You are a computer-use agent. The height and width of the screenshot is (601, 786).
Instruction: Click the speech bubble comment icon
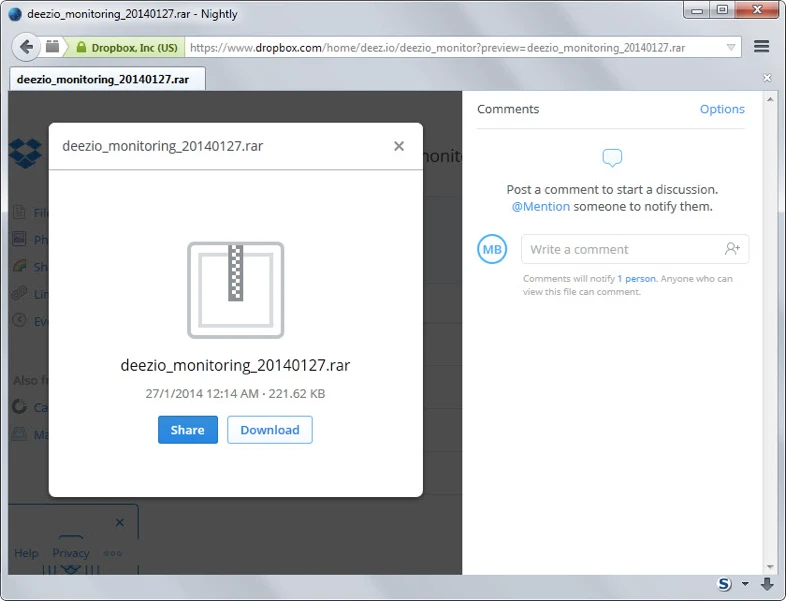coord(612,159)
